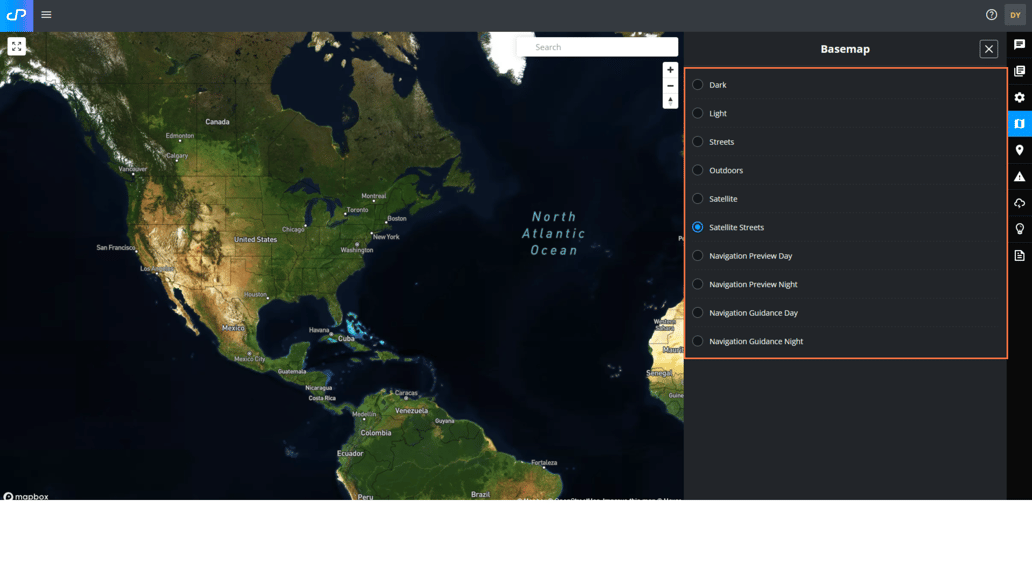Click the help question mark icon
1032x580 pixels.
click(x=991, y=15)
